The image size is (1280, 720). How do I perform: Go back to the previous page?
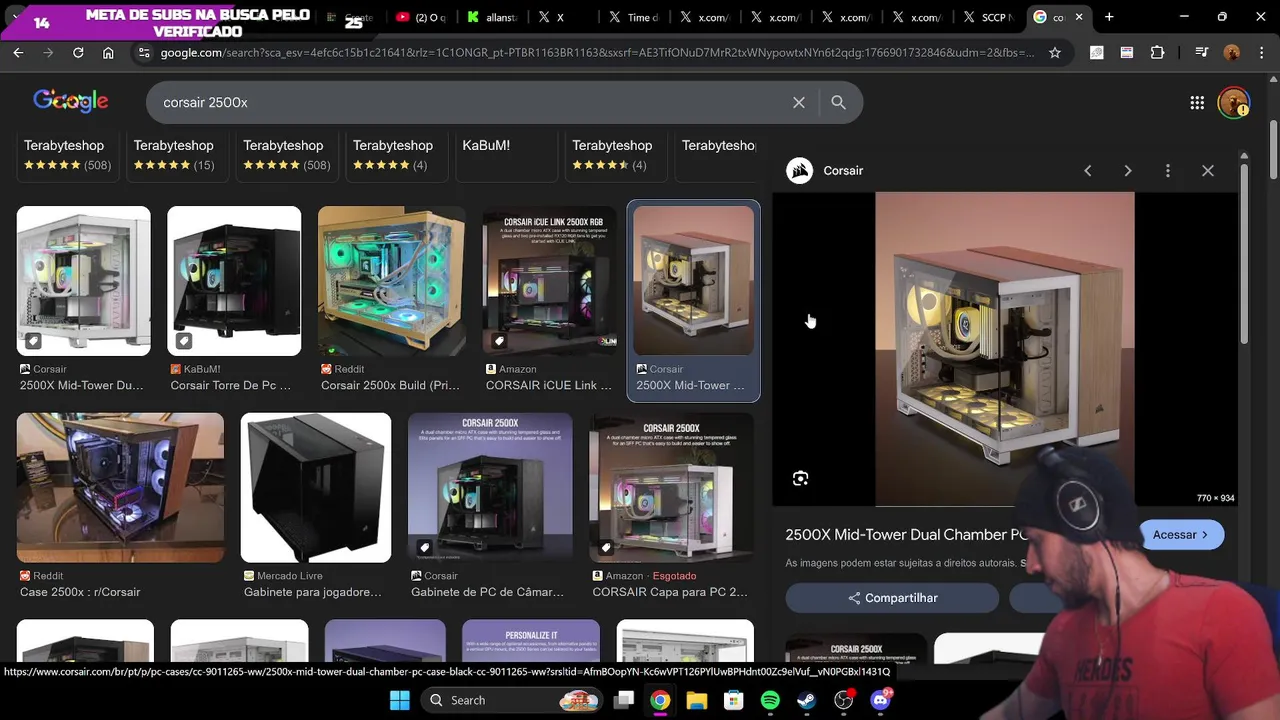point(18,52)
